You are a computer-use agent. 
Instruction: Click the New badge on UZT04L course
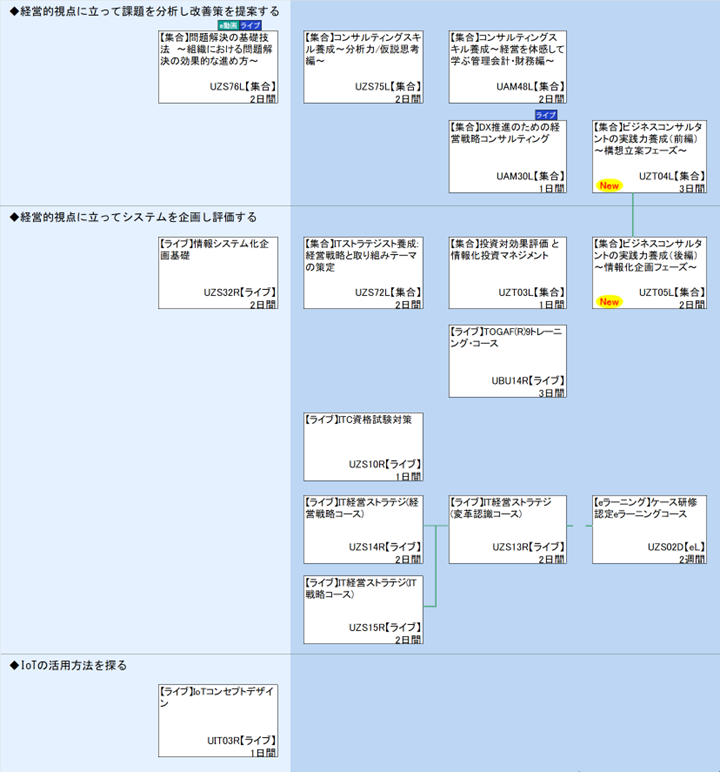pyautogui.click(x=609, y=186)
